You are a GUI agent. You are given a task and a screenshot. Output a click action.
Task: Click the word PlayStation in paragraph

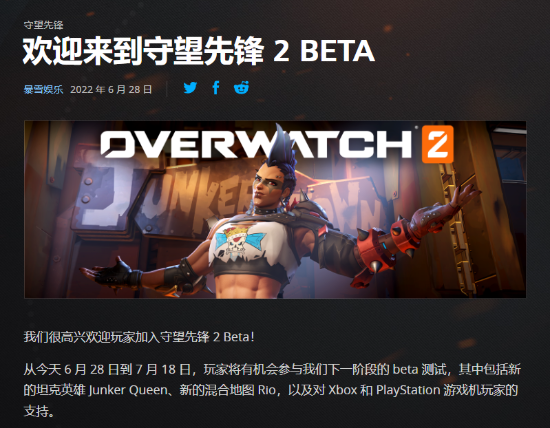[408, 390]
